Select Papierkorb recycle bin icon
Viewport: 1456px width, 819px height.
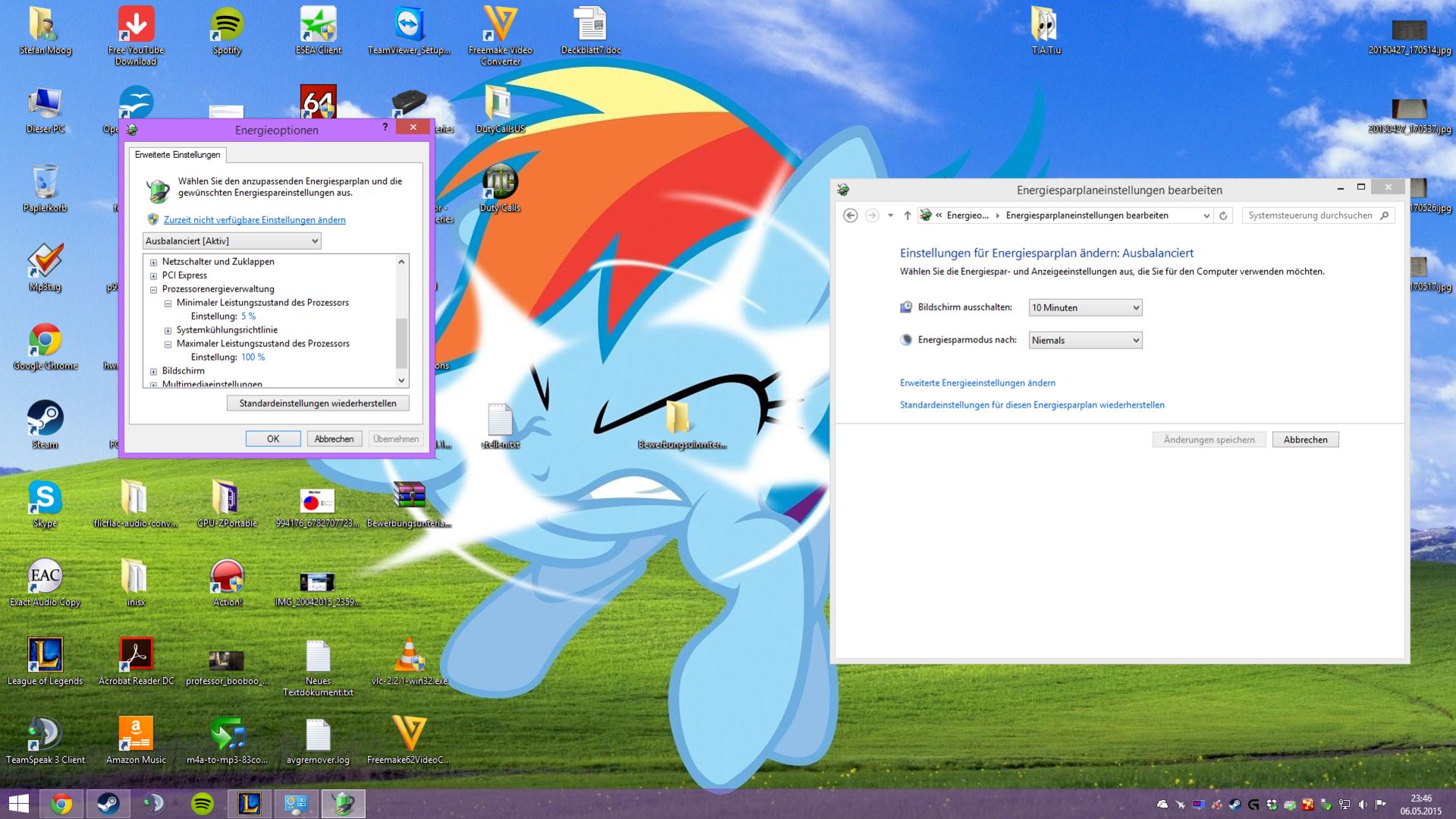(45, 189)
